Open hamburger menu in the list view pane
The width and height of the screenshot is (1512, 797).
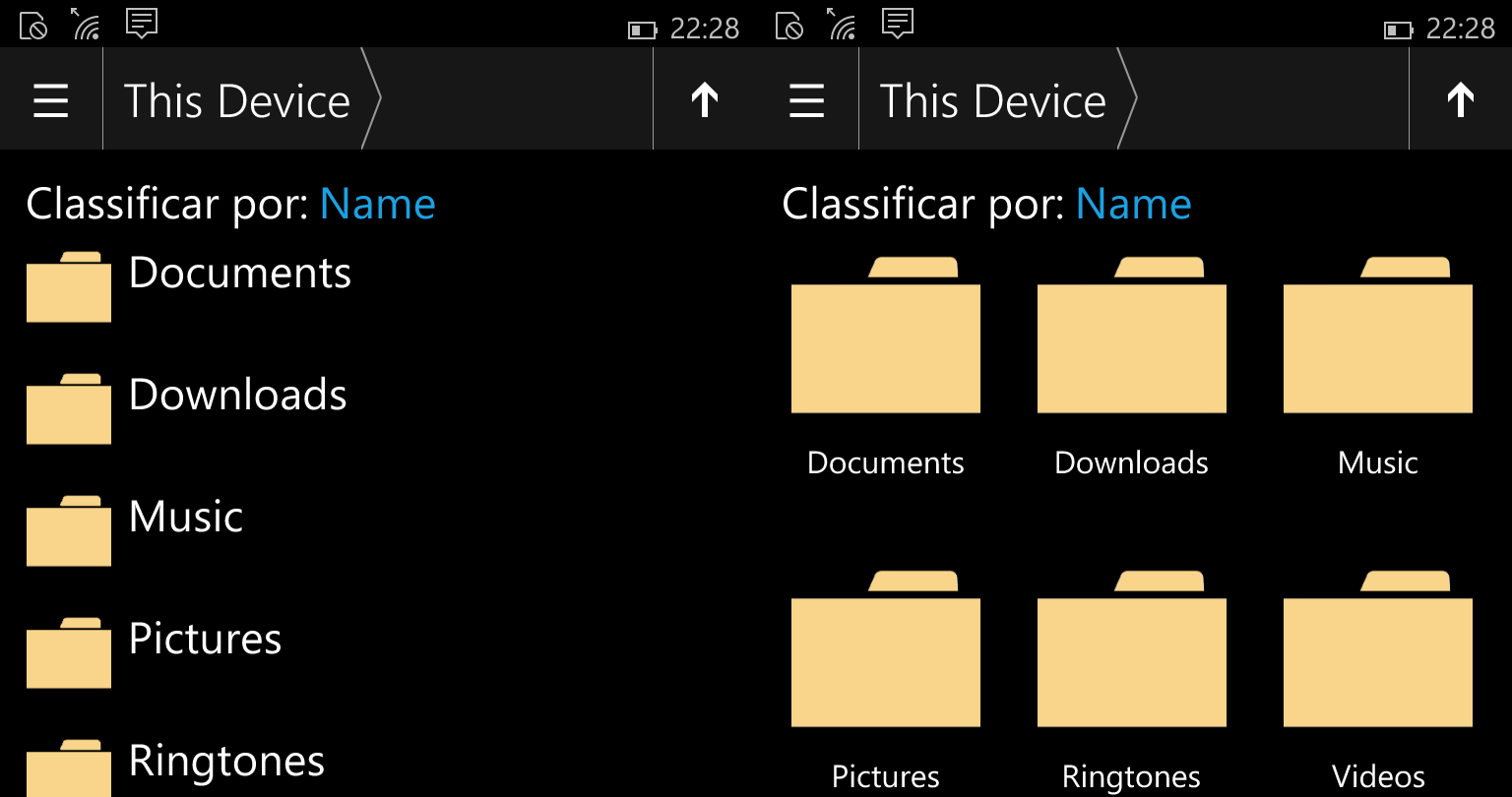coord(51,100)
